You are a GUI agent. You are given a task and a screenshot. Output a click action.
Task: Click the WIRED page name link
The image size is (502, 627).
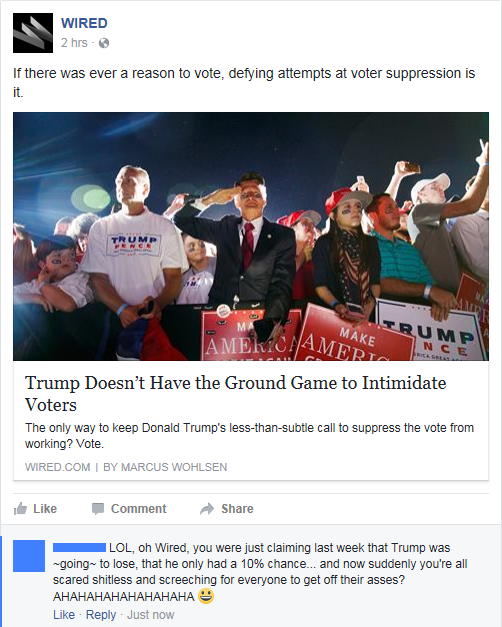(x=84, y=23)
